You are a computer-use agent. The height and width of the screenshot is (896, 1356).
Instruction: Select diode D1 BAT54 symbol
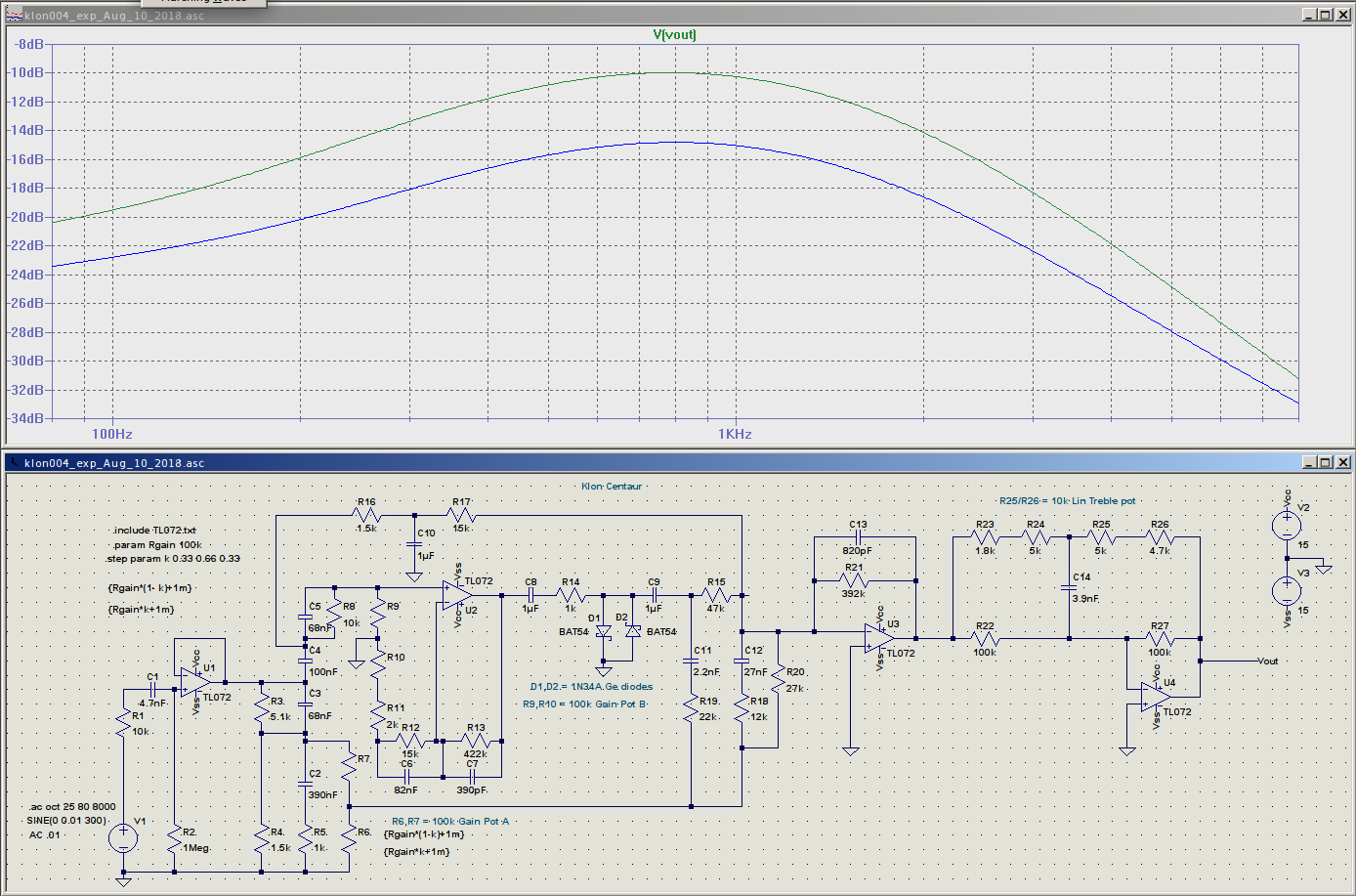tap(603, 631)
